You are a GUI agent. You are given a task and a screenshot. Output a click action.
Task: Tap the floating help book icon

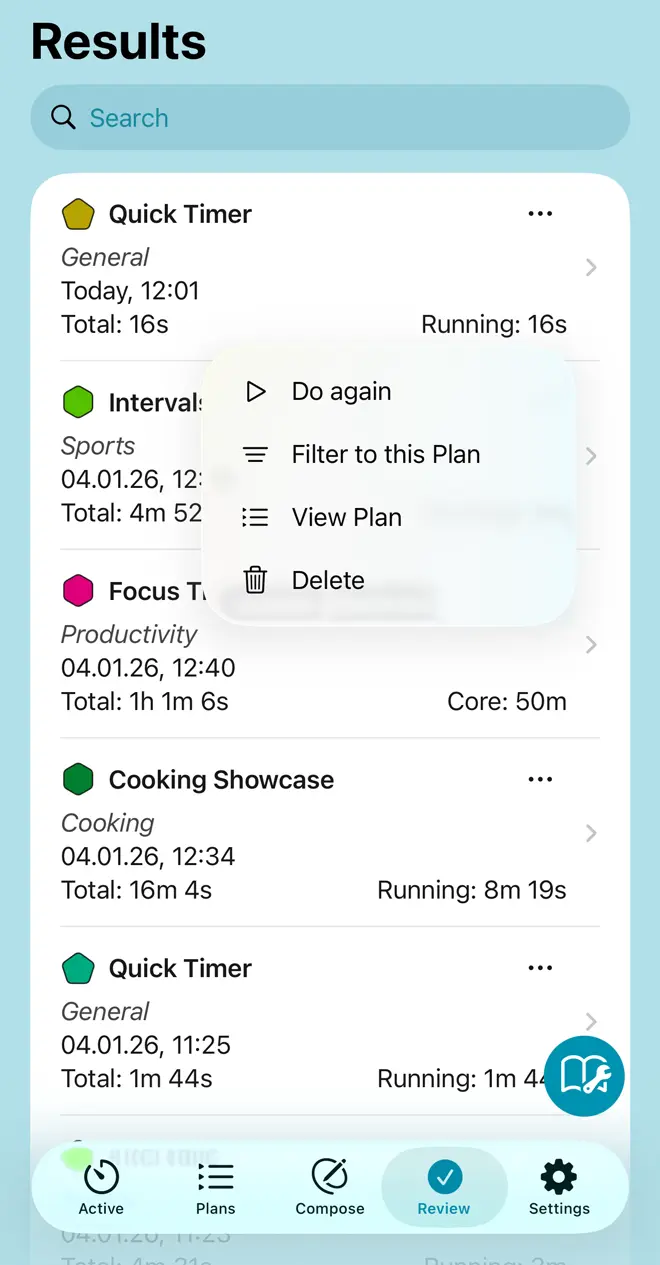point(584,1076)
